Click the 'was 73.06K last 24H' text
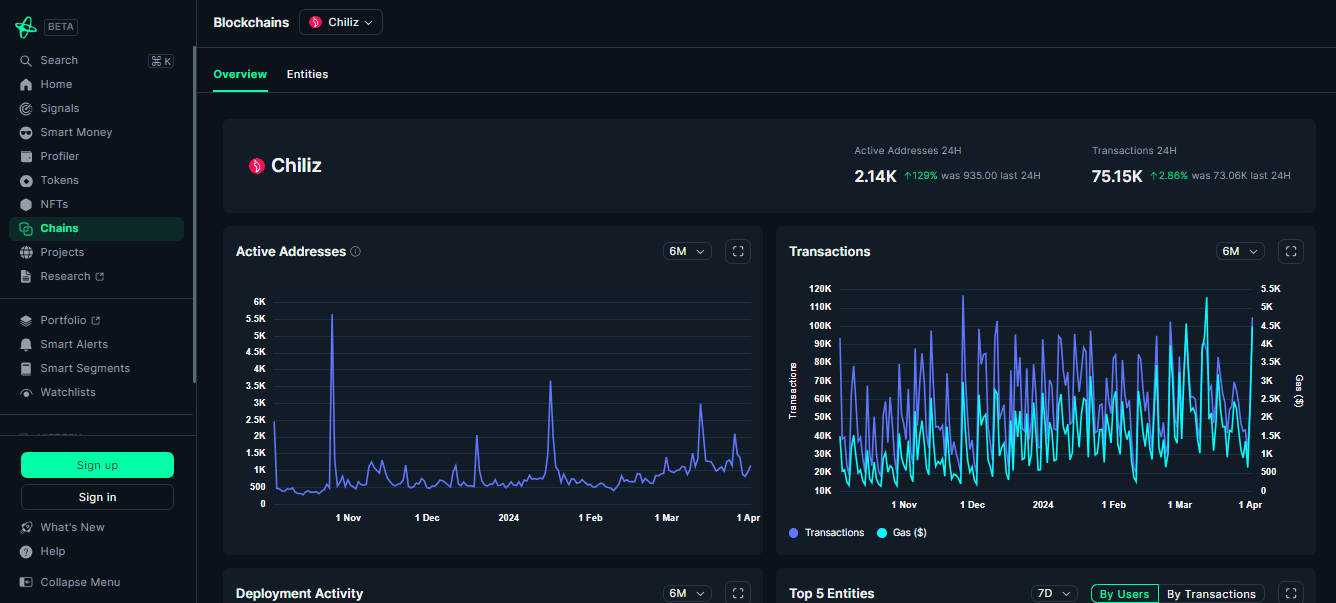1336x603 pixels. coord(1240,176)
